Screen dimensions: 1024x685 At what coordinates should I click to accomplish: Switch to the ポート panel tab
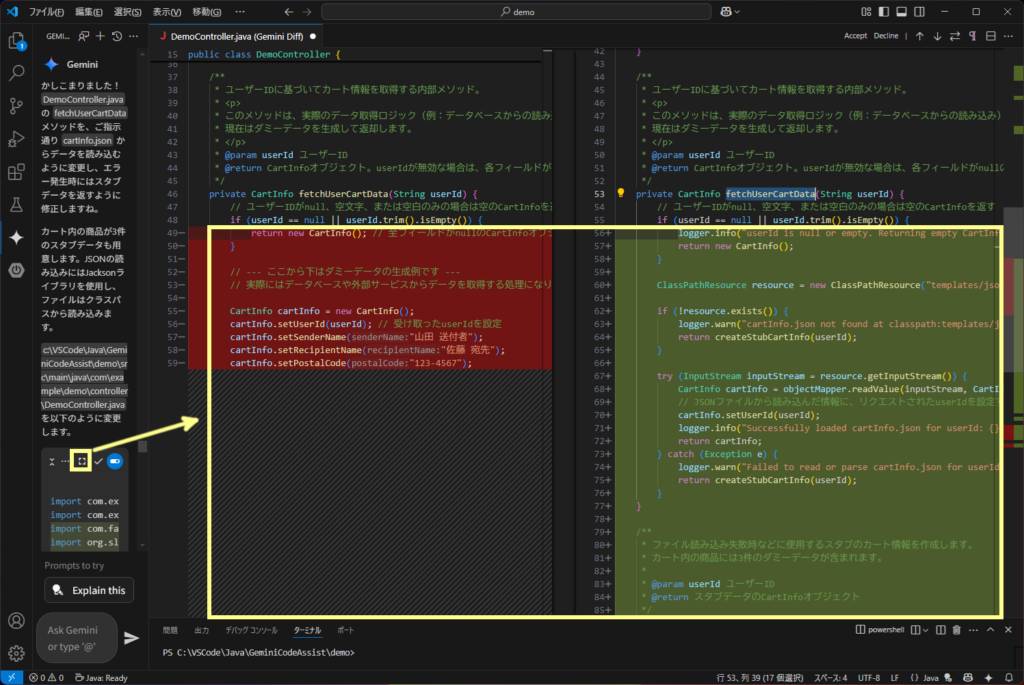[x=345, y=630]
